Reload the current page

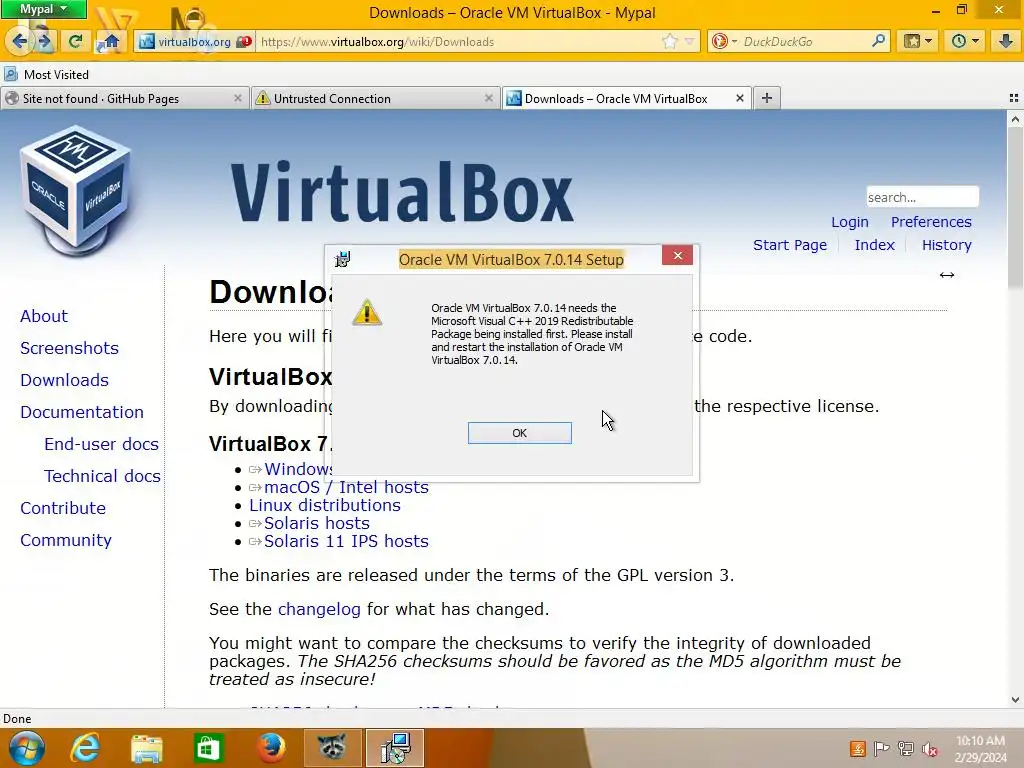[74, 41]
